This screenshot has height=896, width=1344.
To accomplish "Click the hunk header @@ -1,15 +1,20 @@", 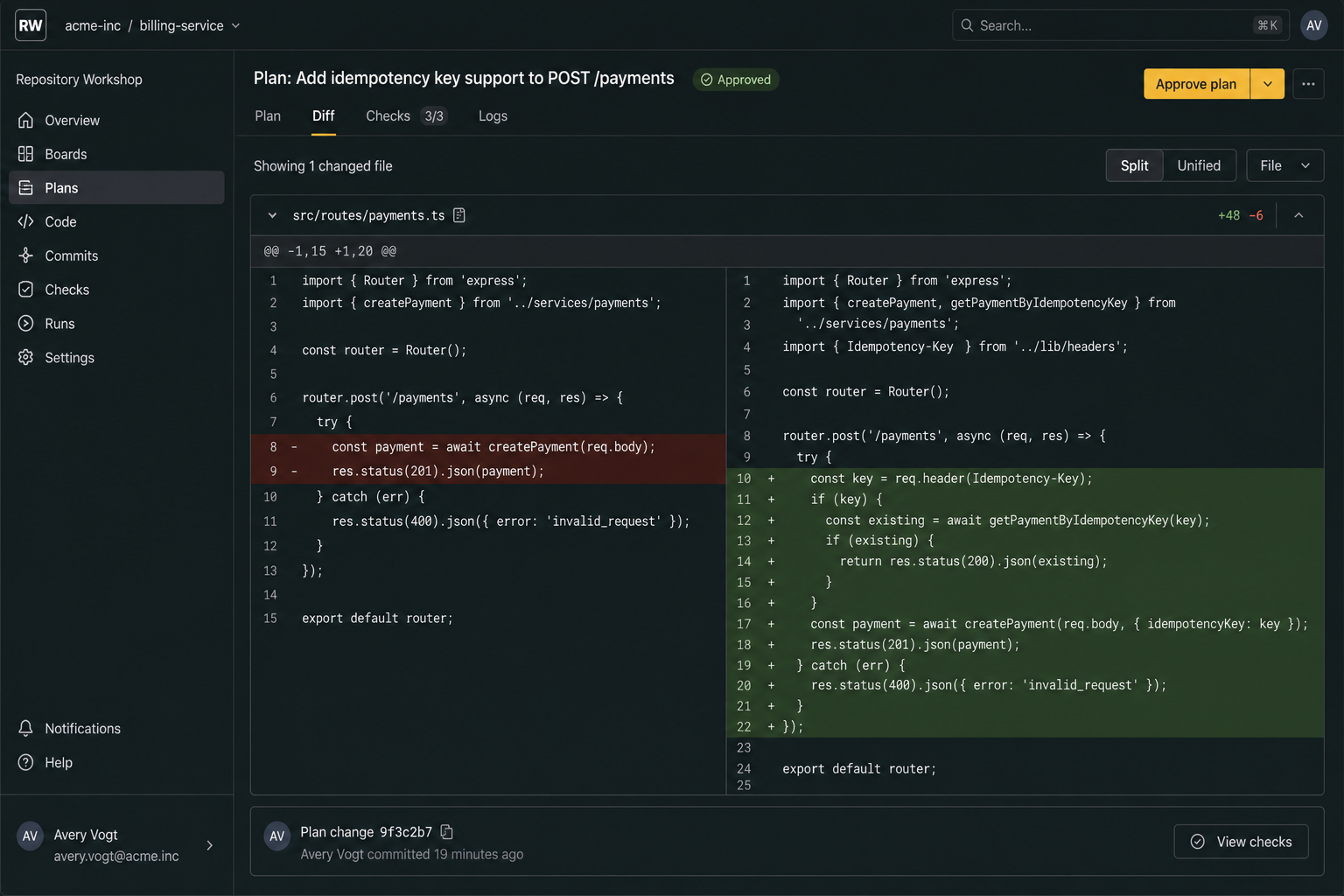I will tap(330, 251).
